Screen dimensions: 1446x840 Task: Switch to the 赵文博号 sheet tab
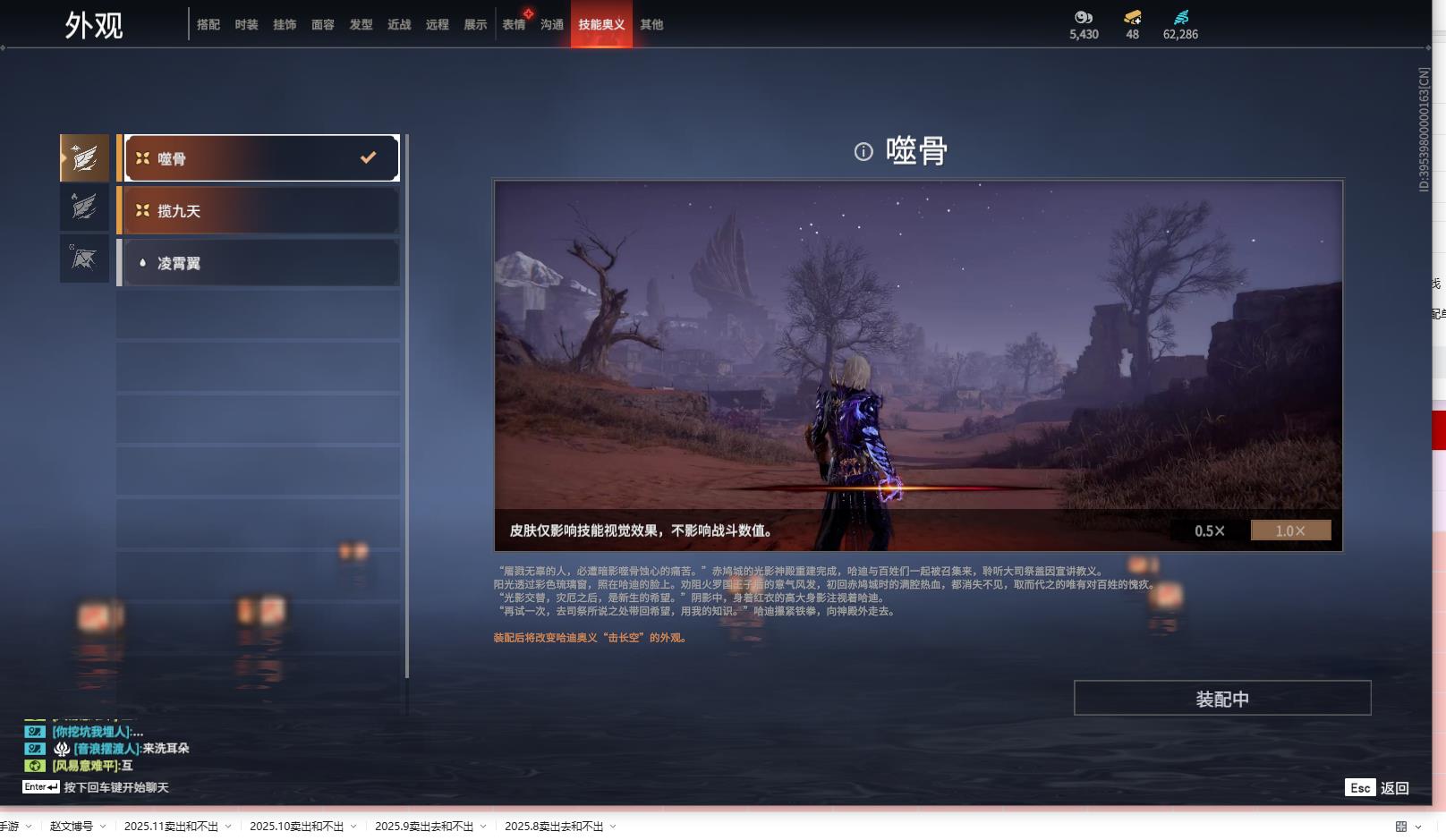72,827
